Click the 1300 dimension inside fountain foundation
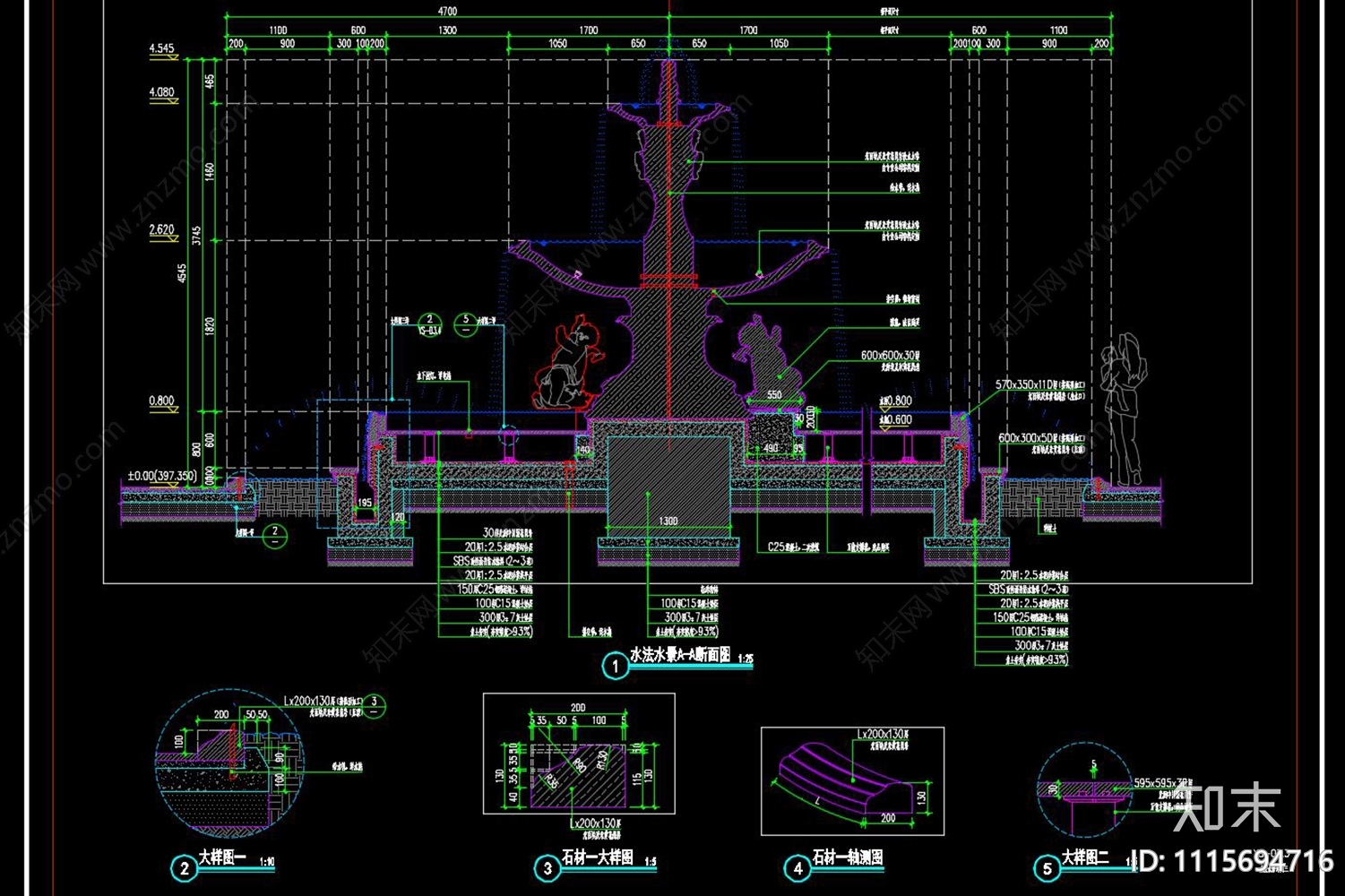 tap(668, 521)
